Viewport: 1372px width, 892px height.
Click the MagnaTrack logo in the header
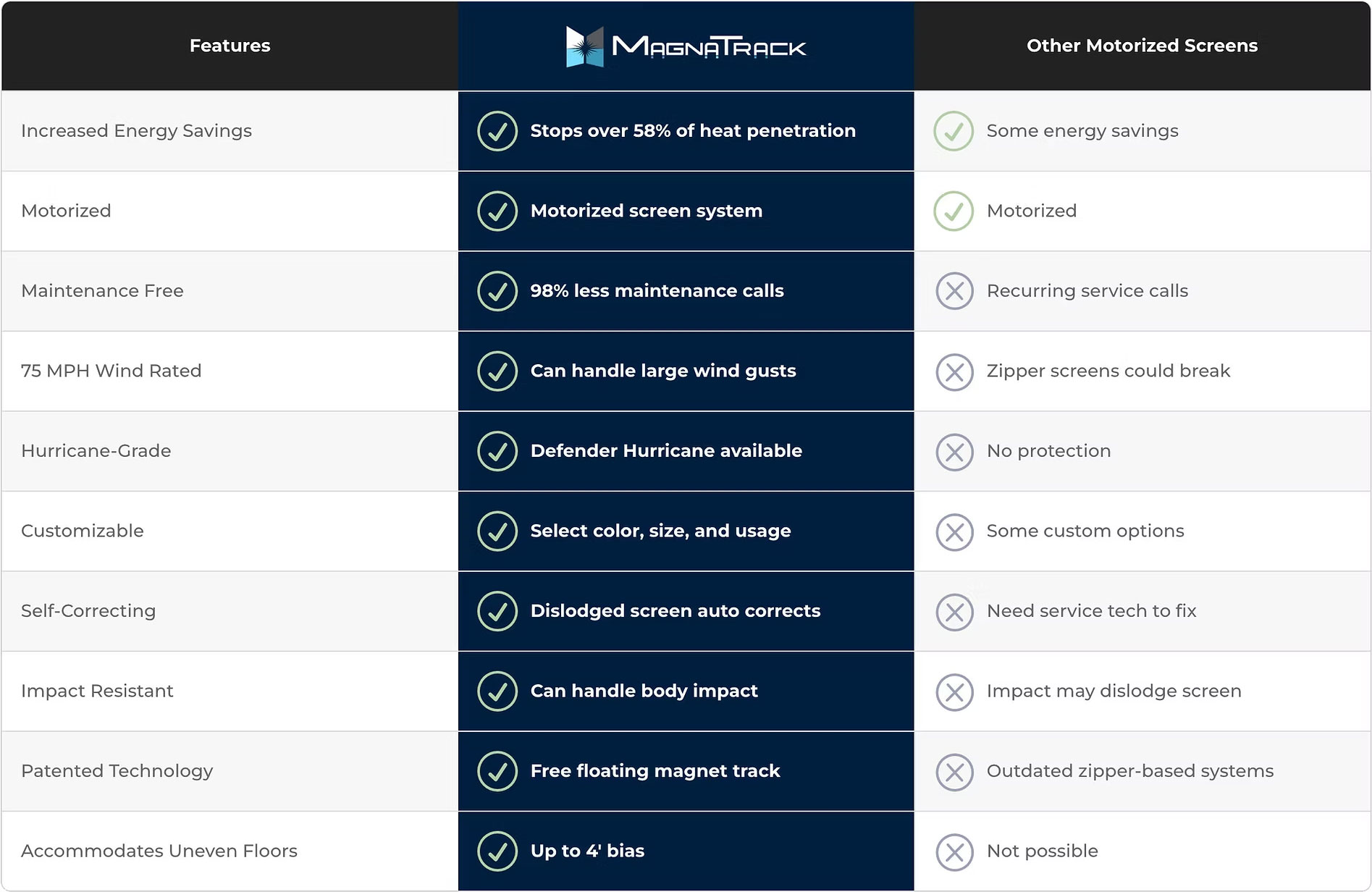[x=686, y=47]
